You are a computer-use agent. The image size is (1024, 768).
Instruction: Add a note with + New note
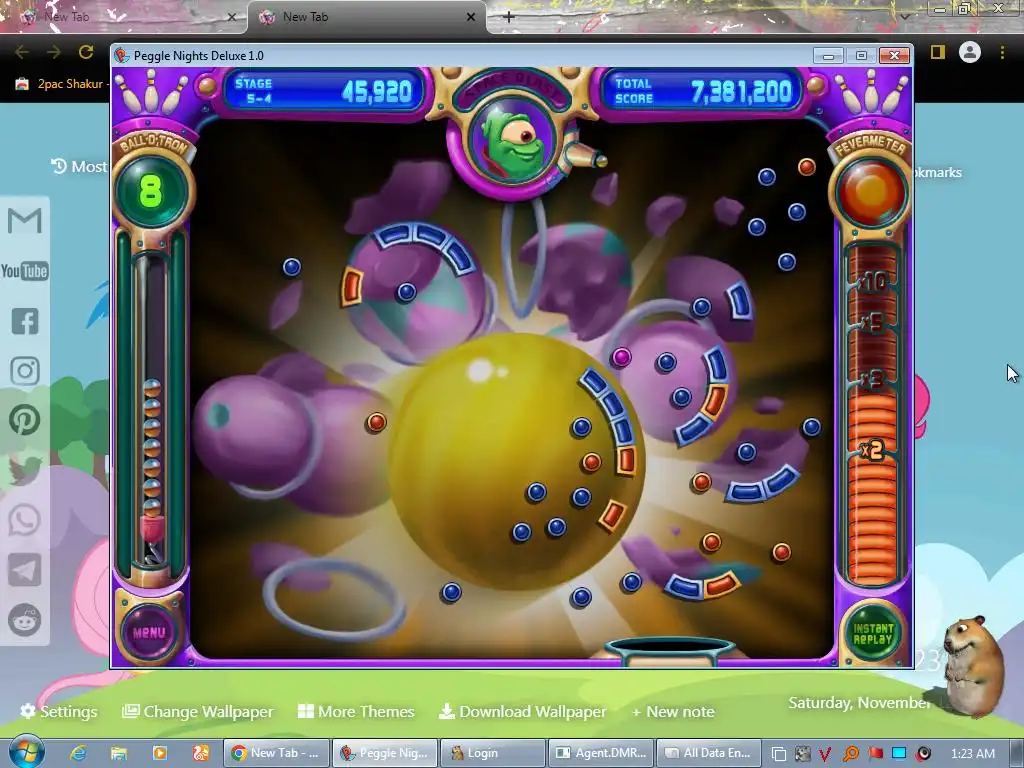point(673,711)
